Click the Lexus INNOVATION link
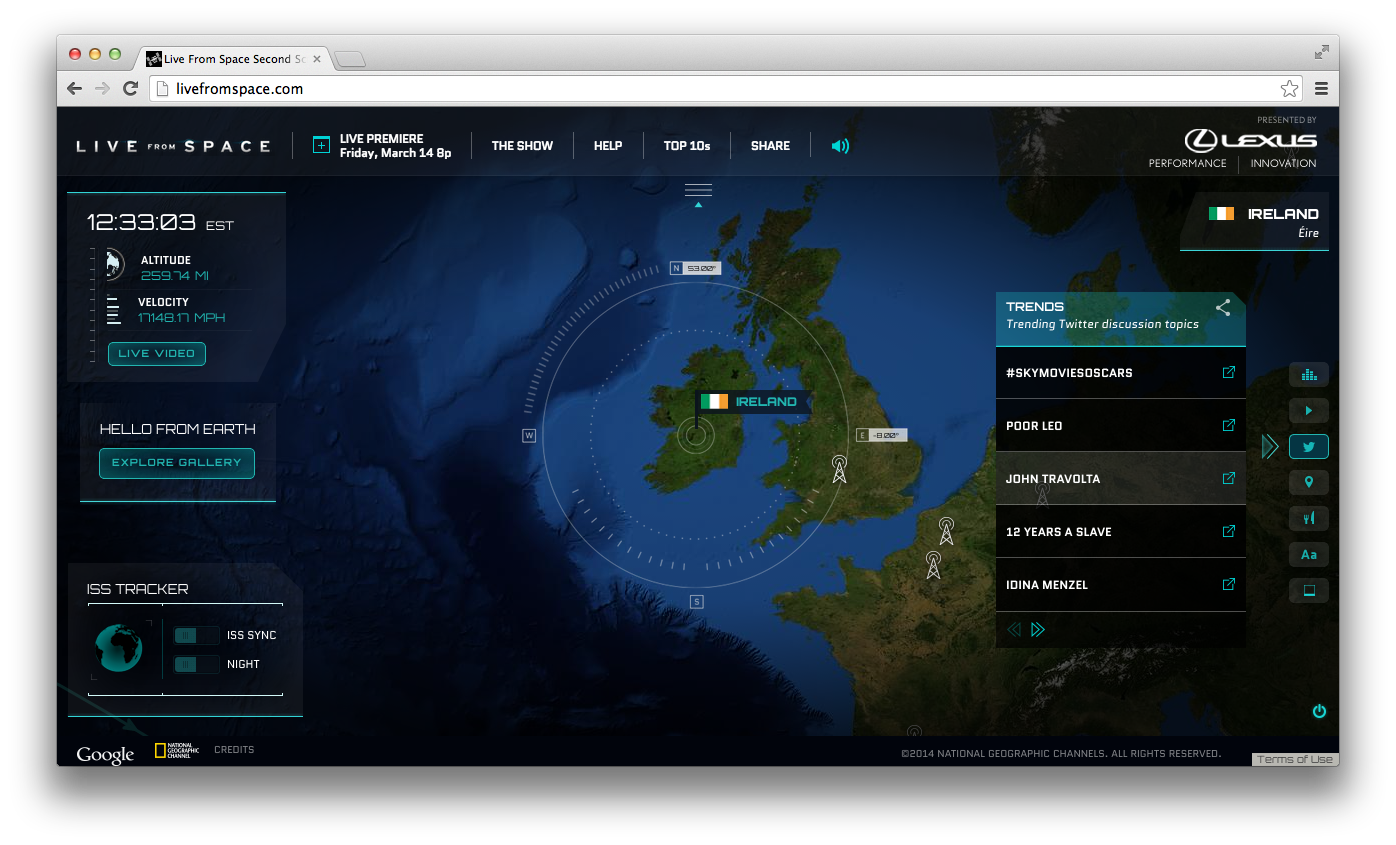The width and height of the screenshot is (1396, 845). [1283, 163]
